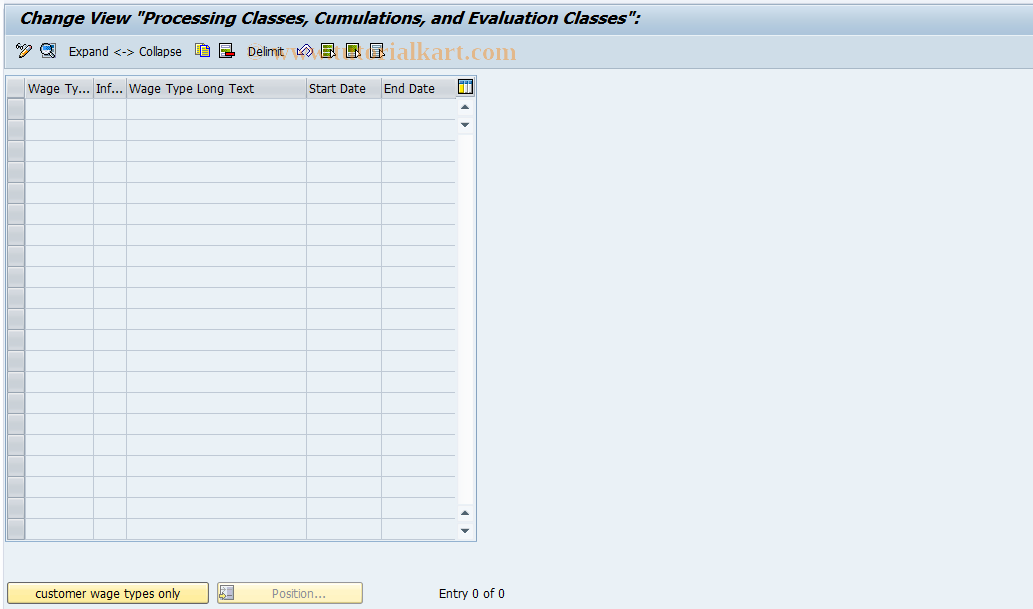Screen dimensions: 1033x609
Task: Click the Start Date column header
Action: (x=343, y=88)
